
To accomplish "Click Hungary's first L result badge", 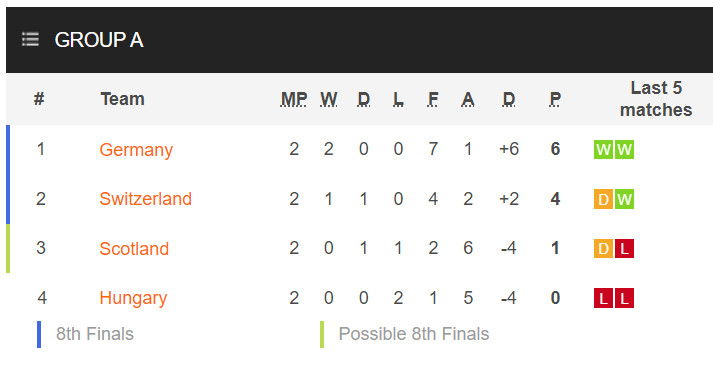I will [x=603, y=298].
